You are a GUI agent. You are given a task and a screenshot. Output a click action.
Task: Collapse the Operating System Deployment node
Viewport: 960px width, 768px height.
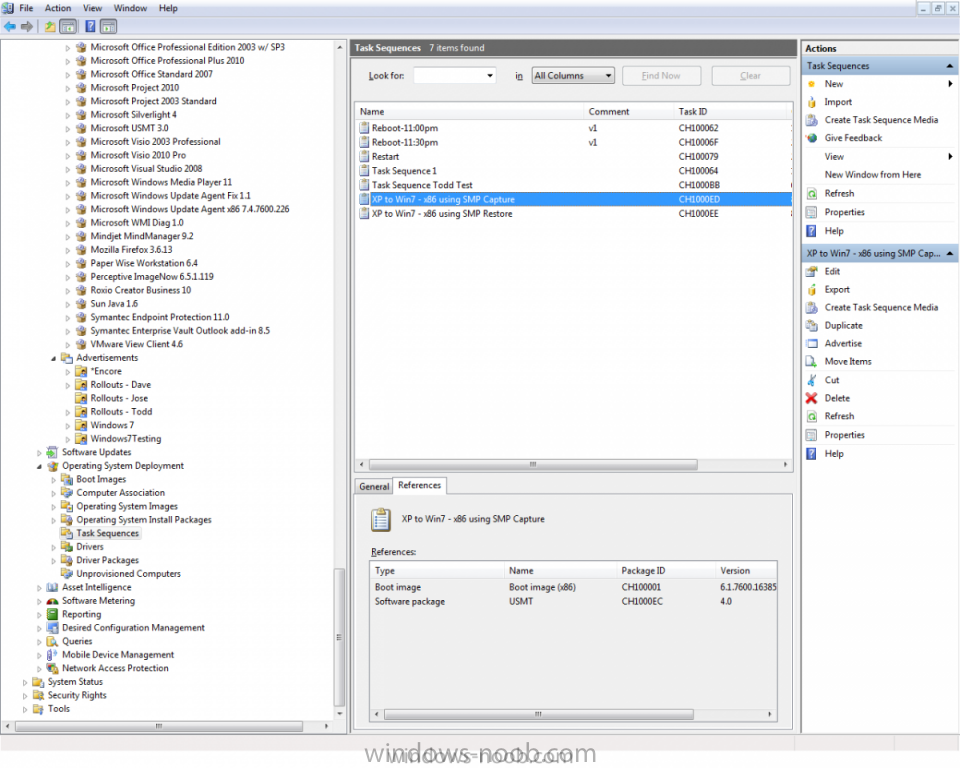39,466
